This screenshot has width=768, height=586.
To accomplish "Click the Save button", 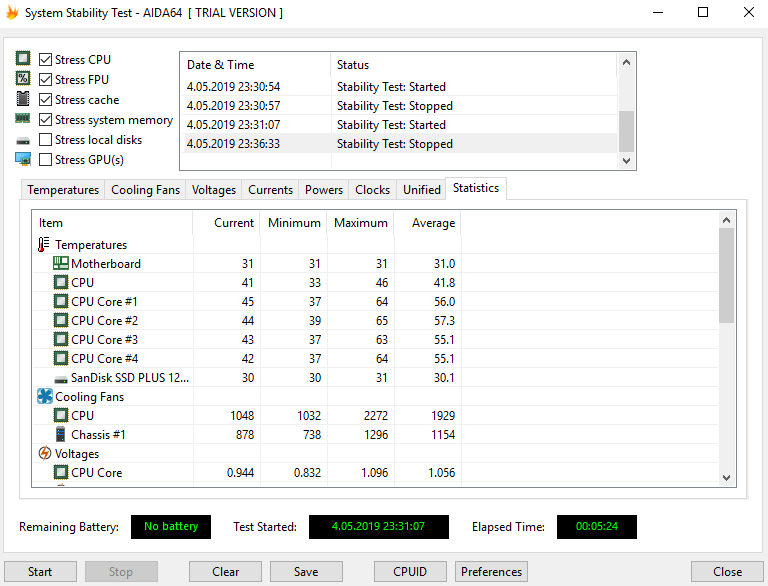I will tap(306, 572).
